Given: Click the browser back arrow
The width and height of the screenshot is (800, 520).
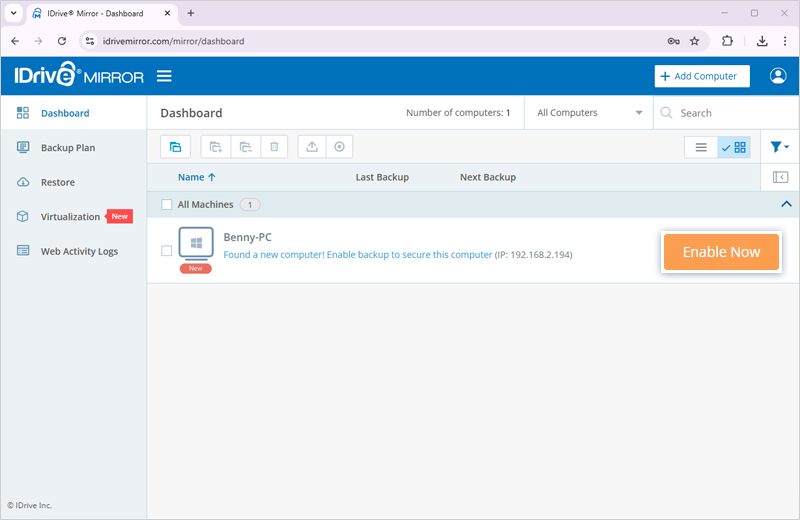Looking at the screenshot, I should [15, 41].
